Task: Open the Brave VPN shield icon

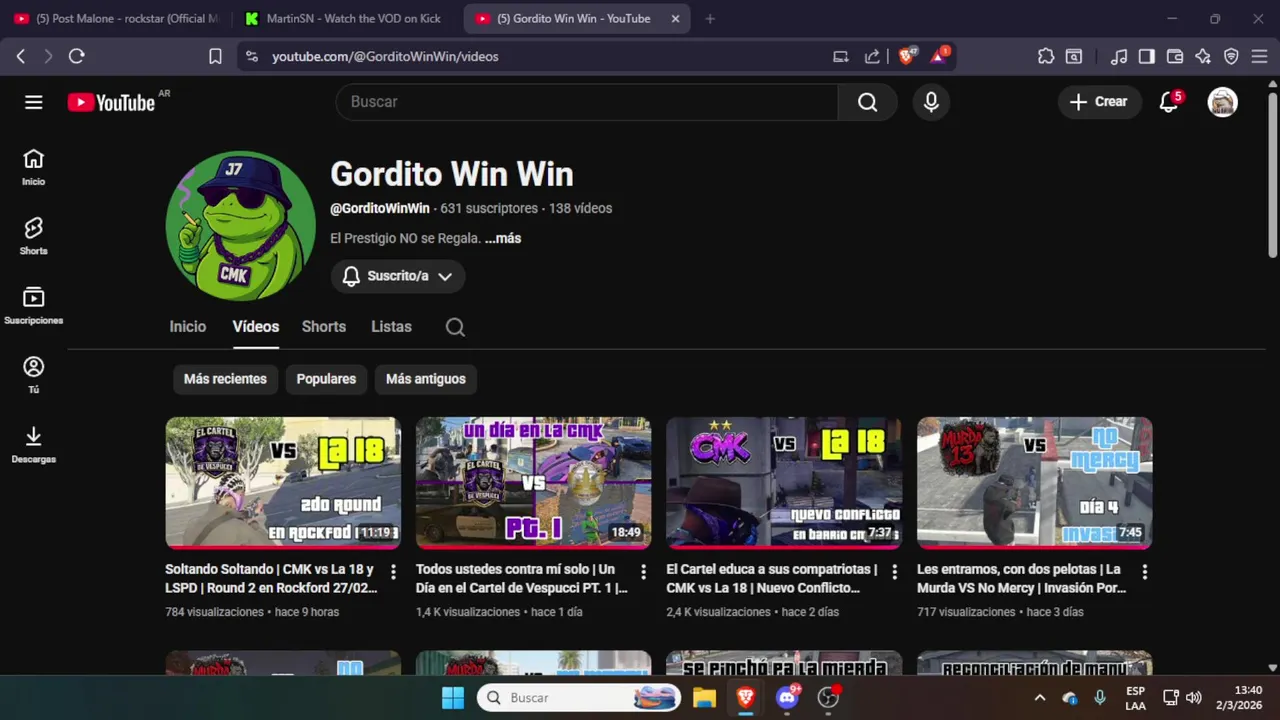Action: tap(1231, 56)
